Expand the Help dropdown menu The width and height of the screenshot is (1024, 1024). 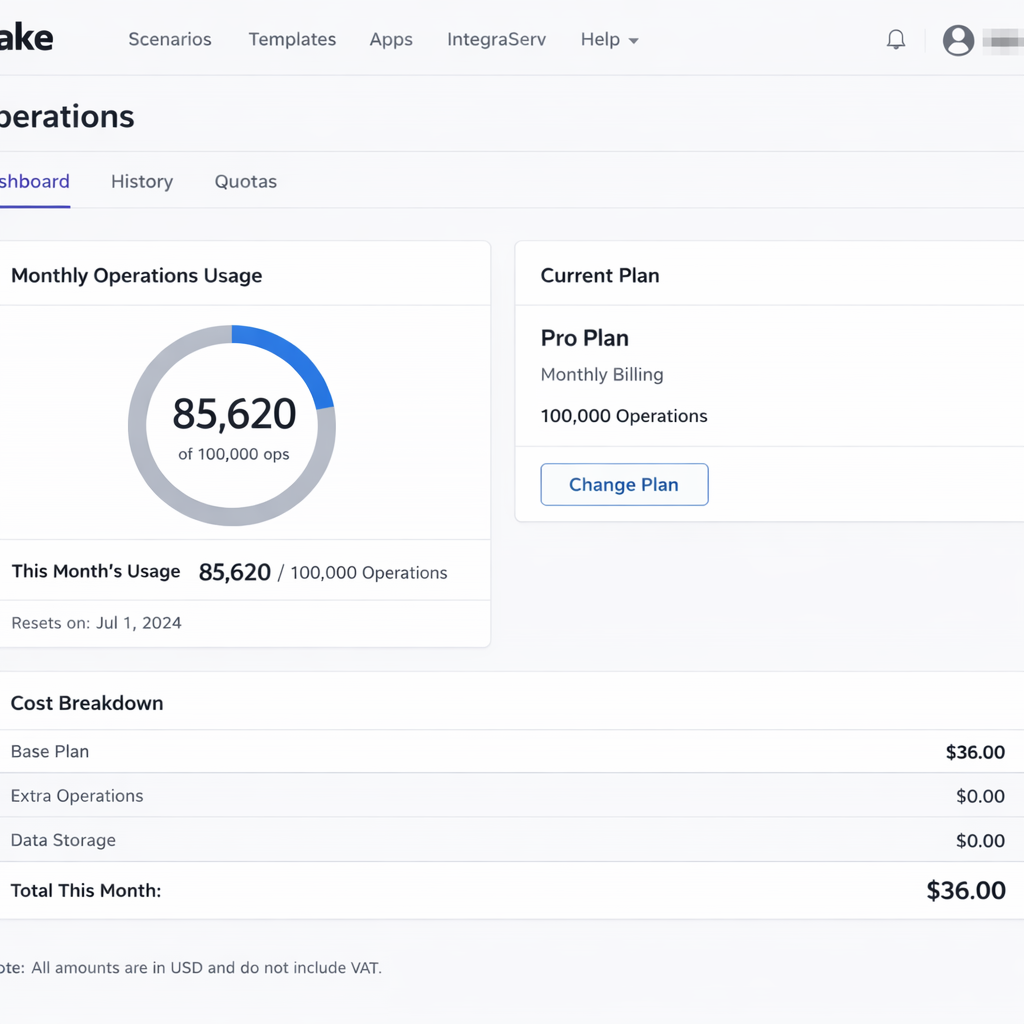609,40
